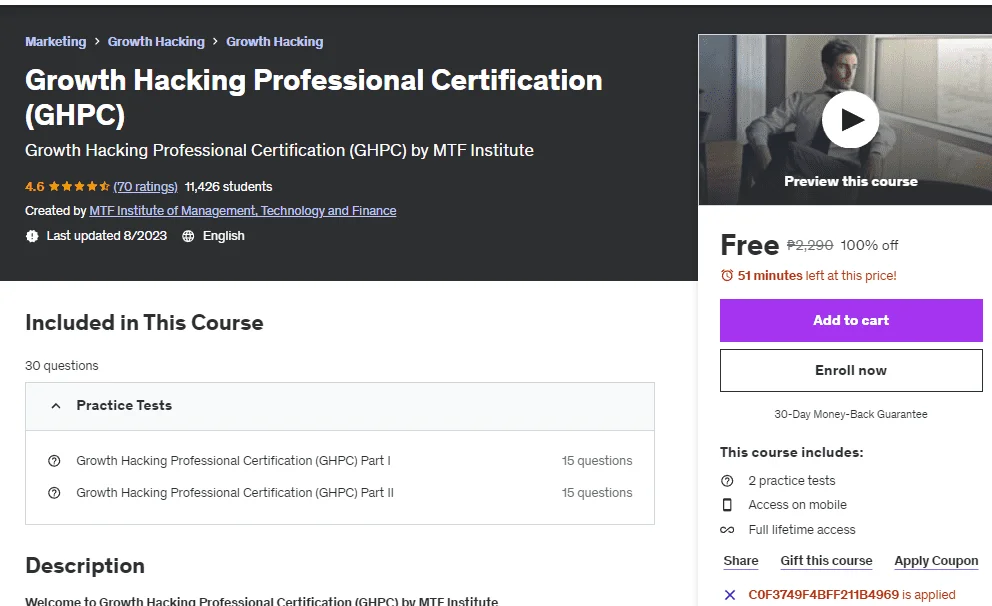Click the Share link
992x606 pixels.
[741, 561]
